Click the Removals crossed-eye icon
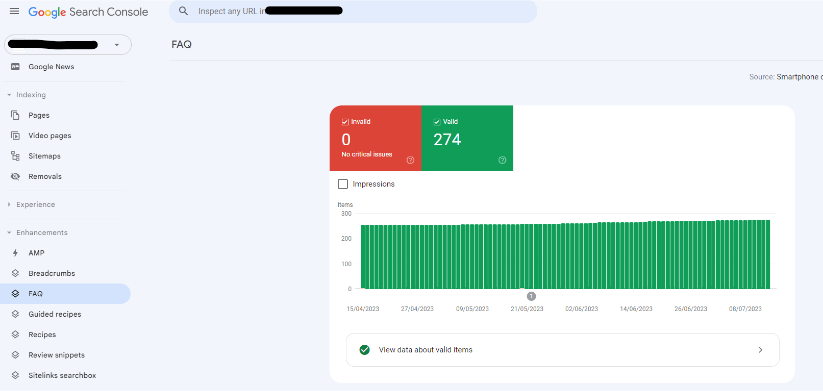 (15, 176)
